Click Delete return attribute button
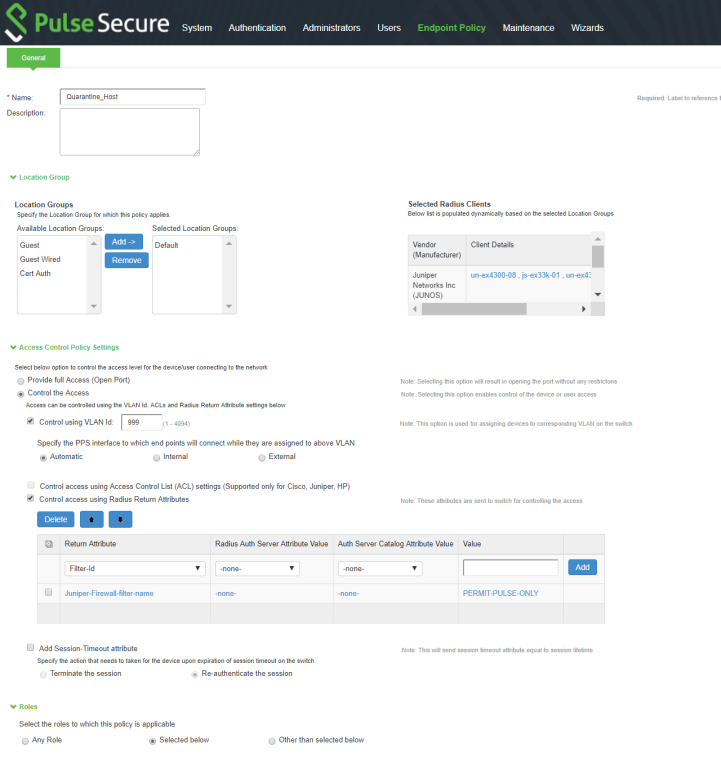The height and width of the screenshot is (757, 721). click(x=56, y=519)
